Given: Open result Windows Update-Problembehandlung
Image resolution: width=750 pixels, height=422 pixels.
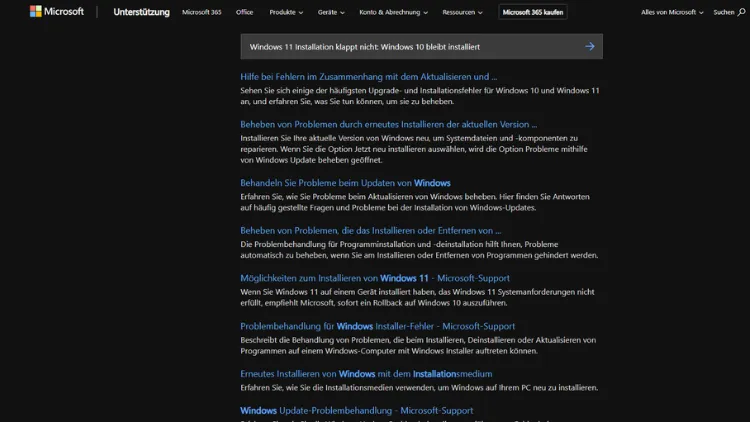Looking at the screenshot, I should [356, 411].
